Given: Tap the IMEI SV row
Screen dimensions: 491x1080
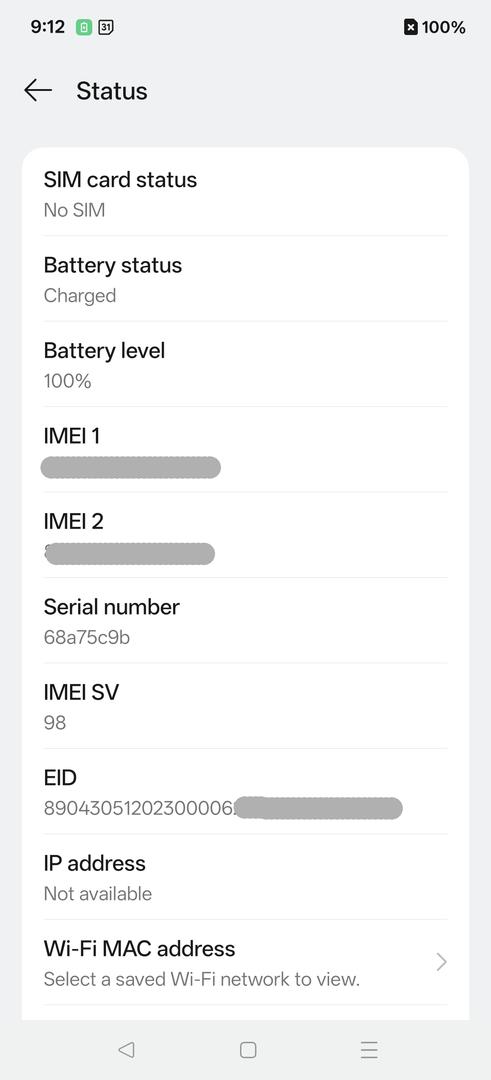Looking at the screenshot, I should tap(245, 706).
